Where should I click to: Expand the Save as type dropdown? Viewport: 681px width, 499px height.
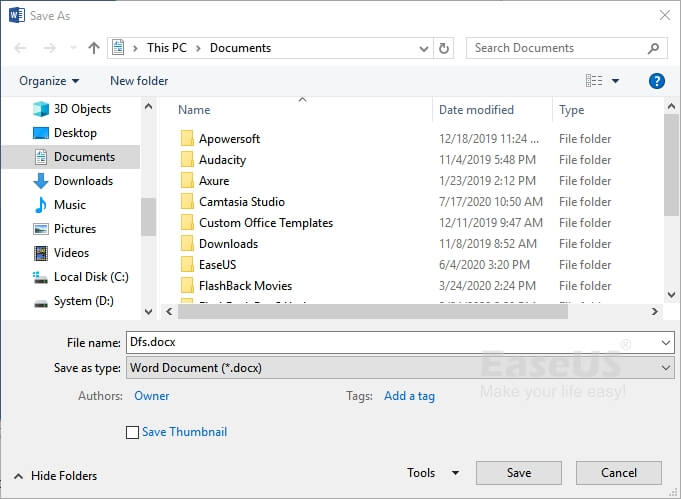point(667,368)
